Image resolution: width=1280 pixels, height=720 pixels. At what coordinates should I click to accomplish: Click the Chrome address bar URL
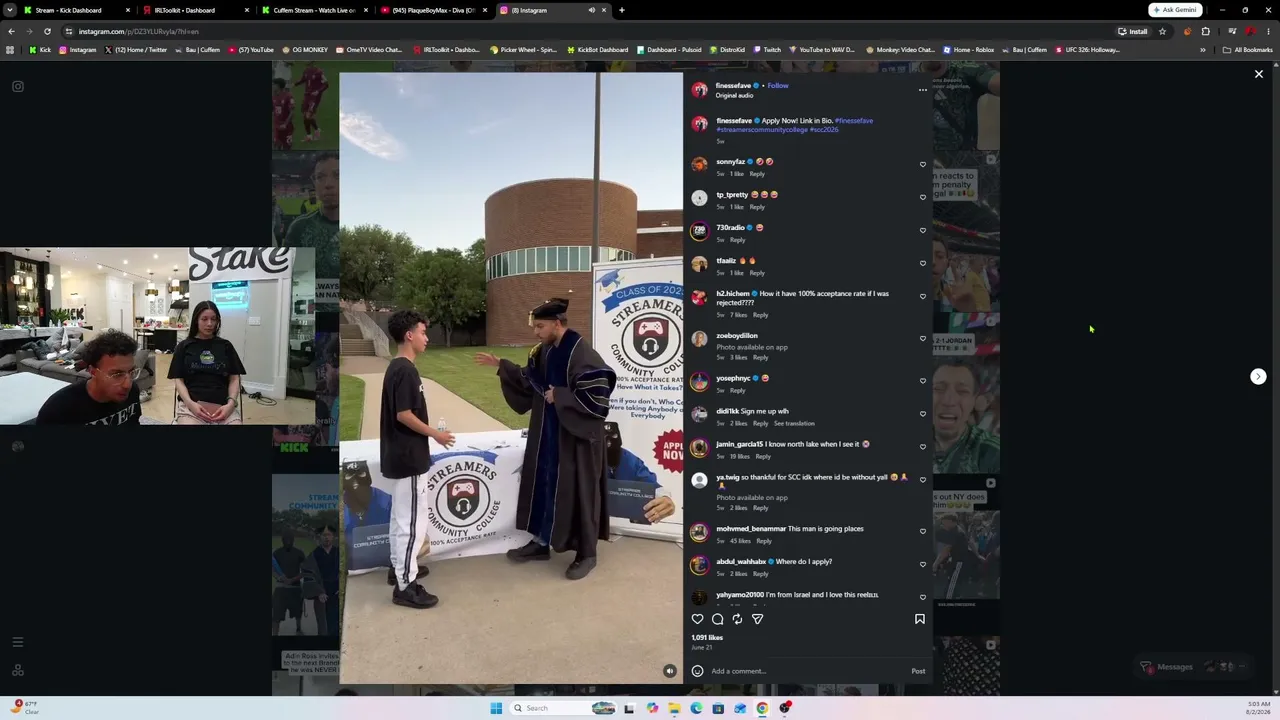(139, 31)
